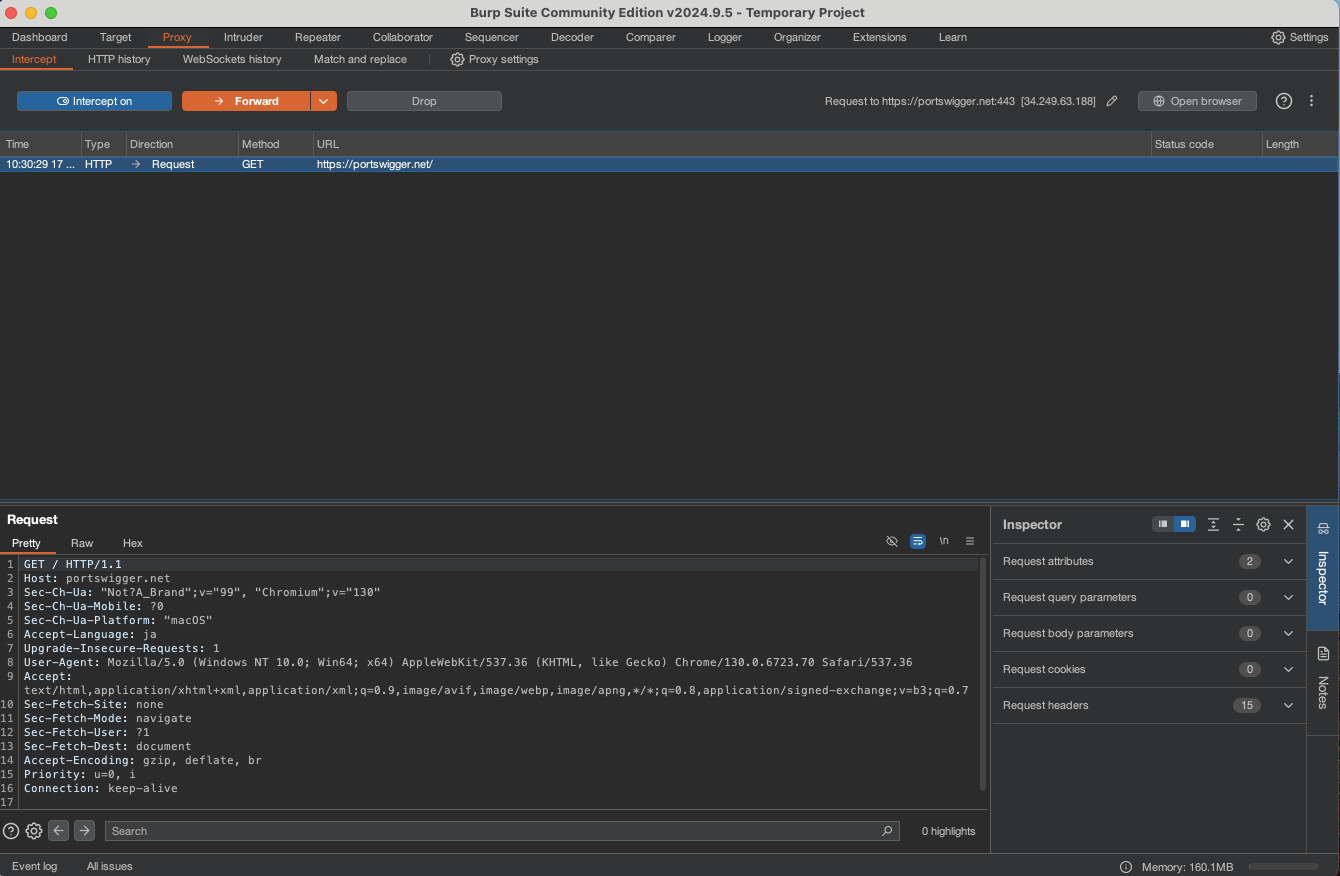This screenshot has width=1340, height=876.
Task: Click the Drop button
Action: tap(424, 101)
